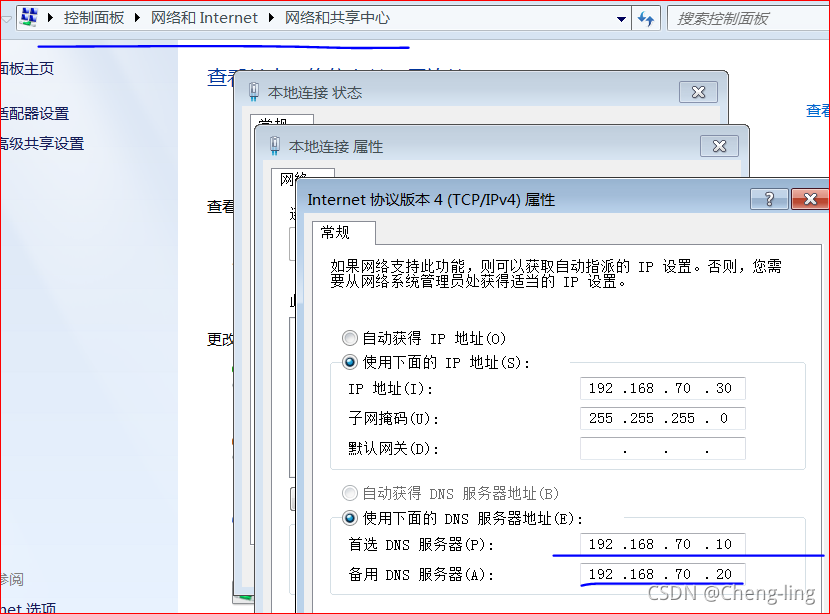Select 使用下面的 IP 地址 radio button

(349, 363)
